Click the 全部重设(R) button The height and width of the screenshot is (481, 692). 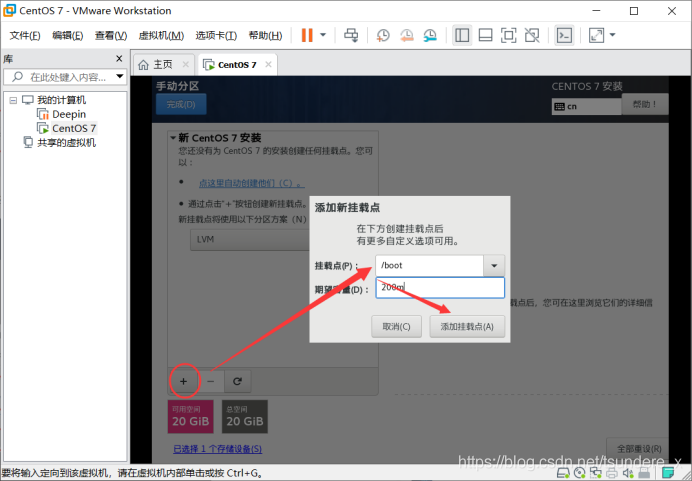point(639,449)
